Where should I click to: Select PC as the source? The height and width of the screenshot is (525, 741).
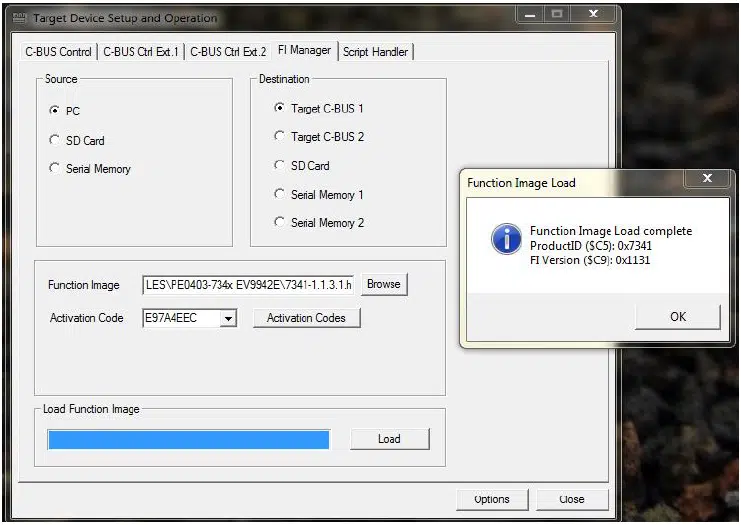pyautogui.click(x=54, y=111)
